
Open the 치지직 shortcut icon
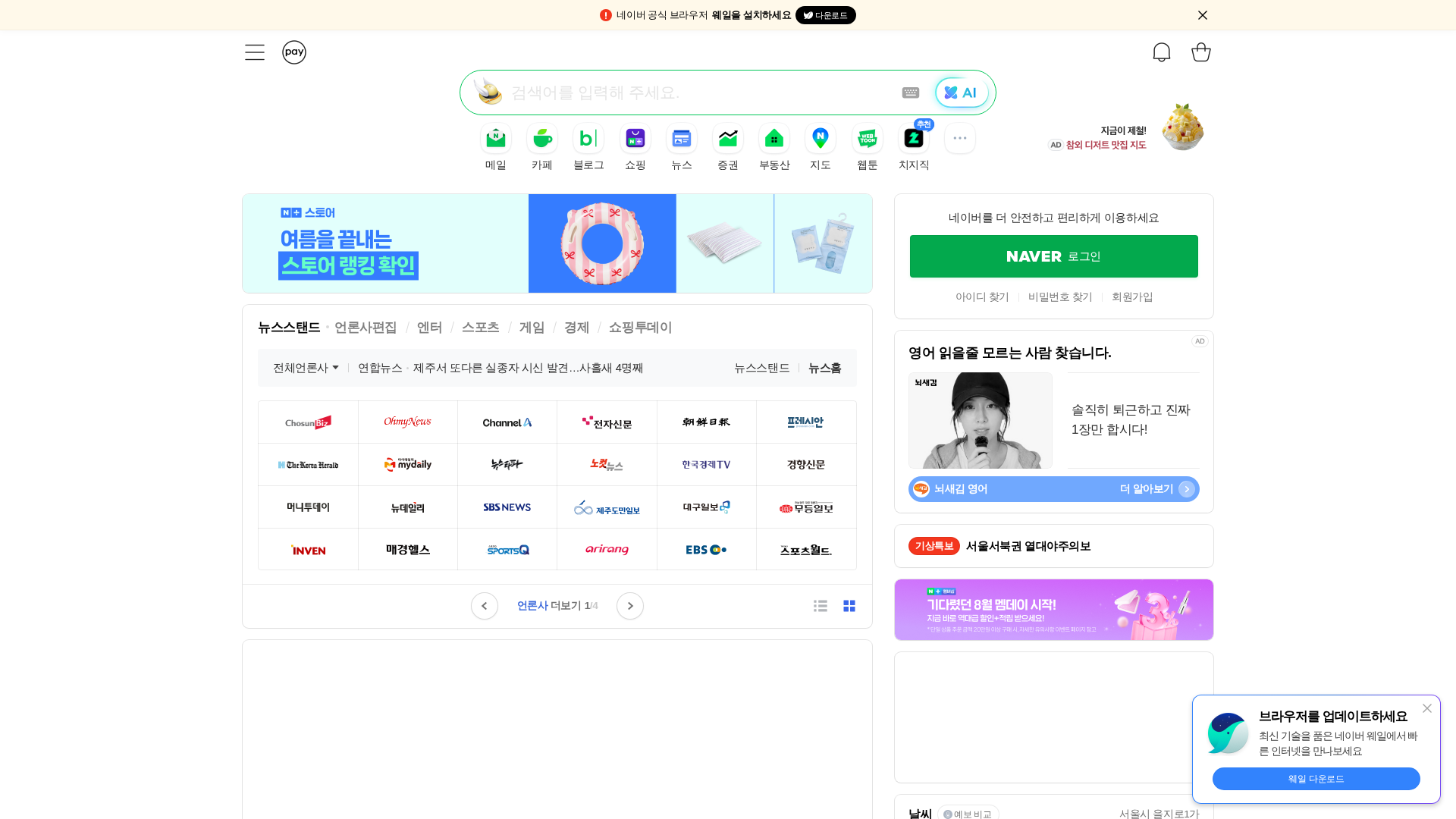pyautogui.click(x=914, y=139)
